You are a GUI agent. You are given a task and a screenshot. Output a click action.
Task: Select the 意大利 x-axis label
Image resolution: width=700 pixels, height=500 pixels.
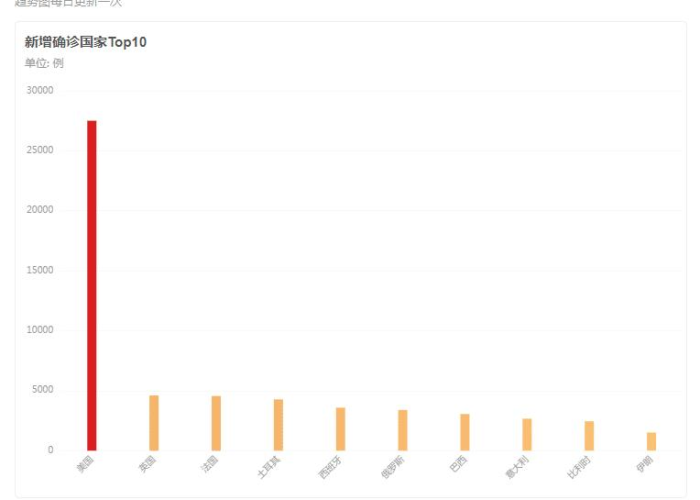click(x=517, y=467)
